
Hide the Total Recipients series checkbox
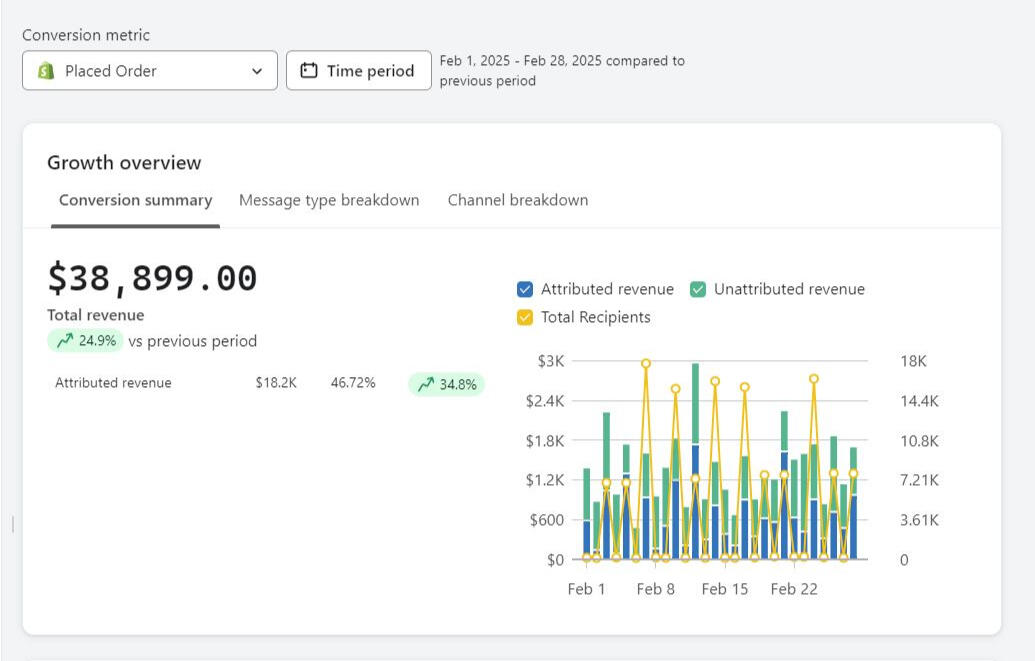point(525,317)
